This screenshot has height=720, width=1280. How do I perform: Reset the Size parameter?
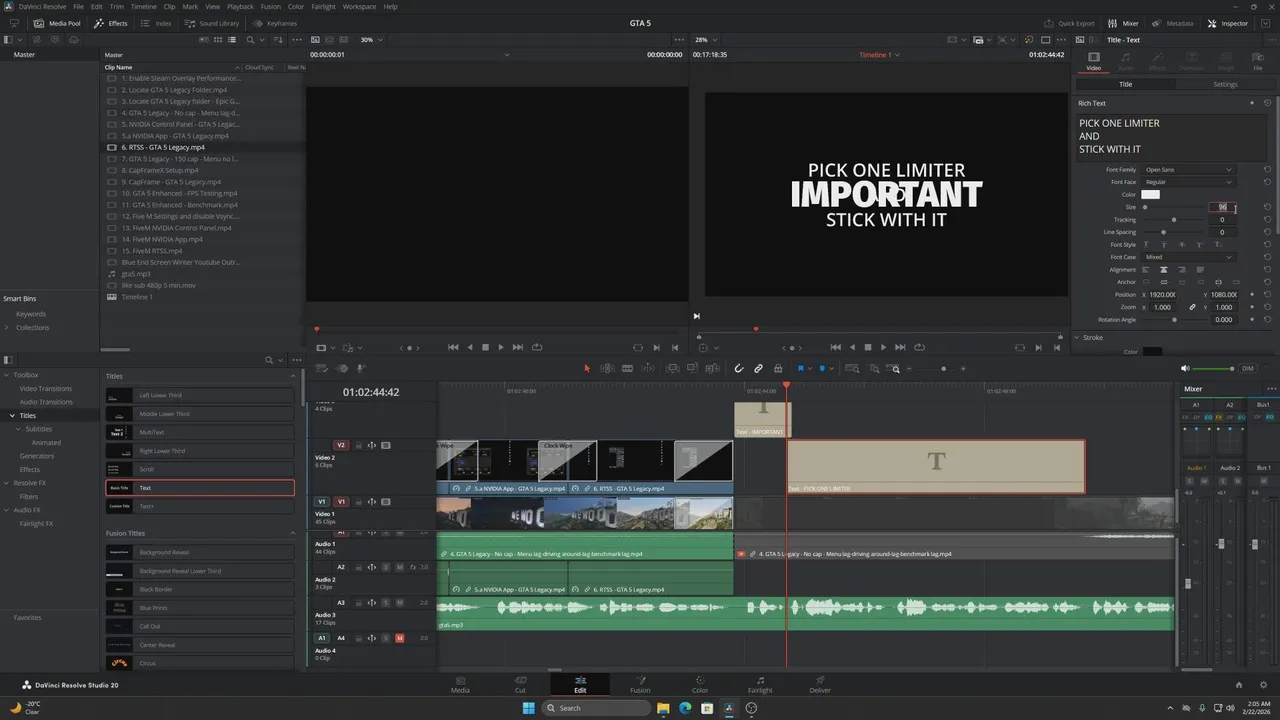tap(1267, 207)
